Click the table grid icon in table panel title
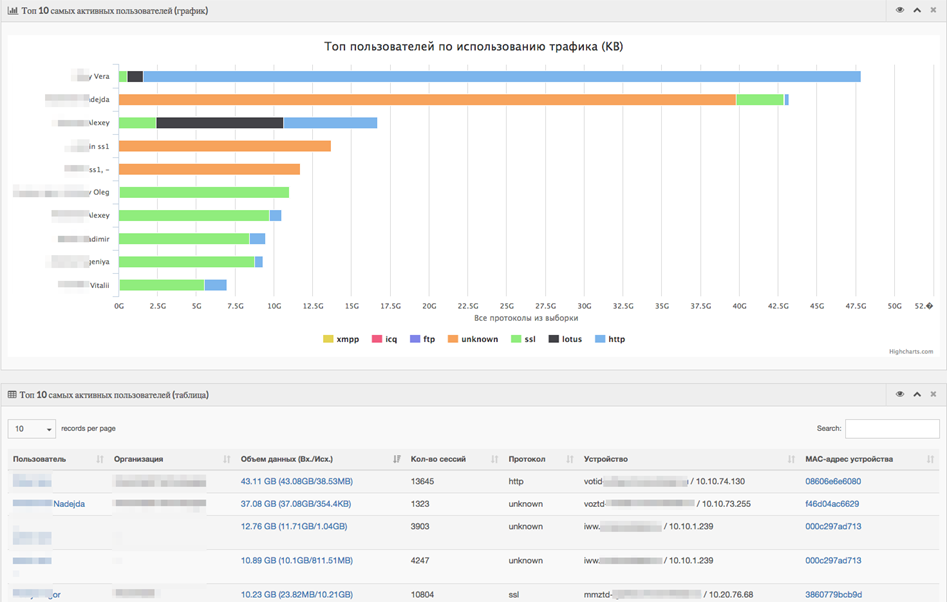Screen dimensions: 950x606 tap(12, 395)
